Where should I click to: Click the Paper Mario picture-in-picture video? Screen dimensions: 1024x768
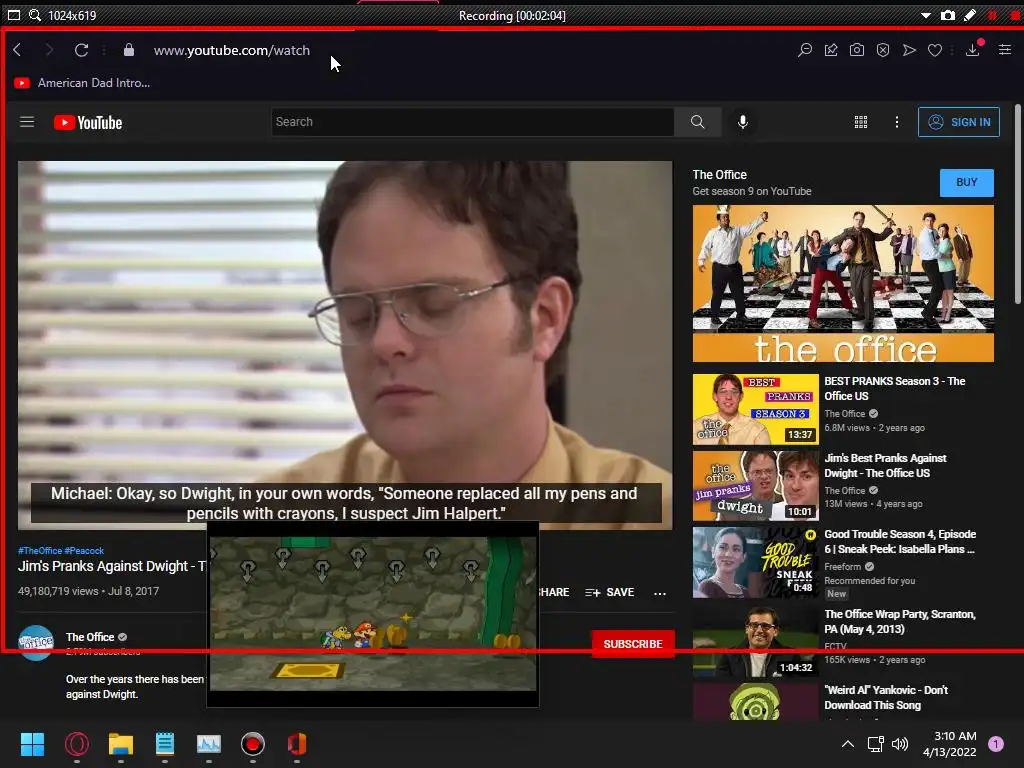click(x=373, y=614)
